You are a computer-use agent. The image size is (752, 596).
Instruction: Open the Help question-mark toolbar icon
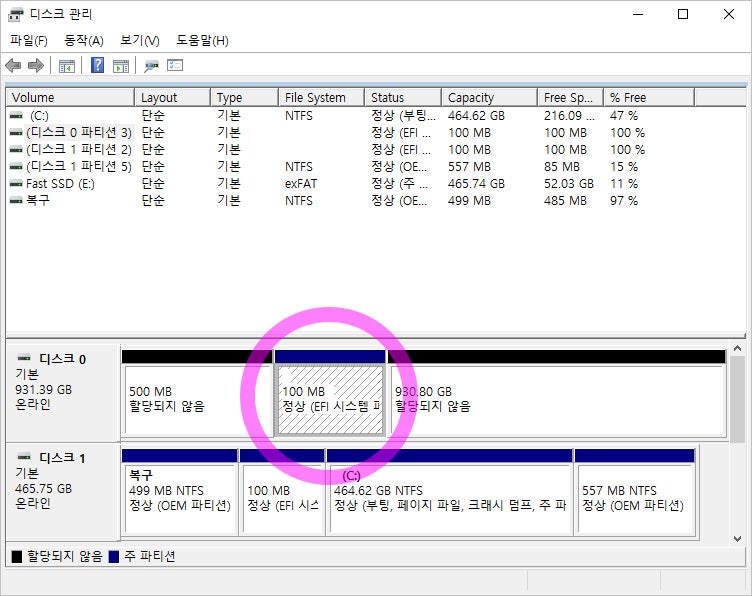[x=97, y=65]
